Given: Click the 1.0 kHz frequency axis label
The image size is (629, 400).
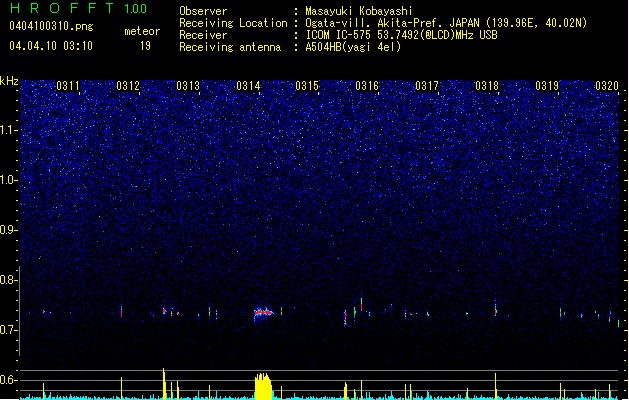Looking at the screenshot, I should click(8, 180).
